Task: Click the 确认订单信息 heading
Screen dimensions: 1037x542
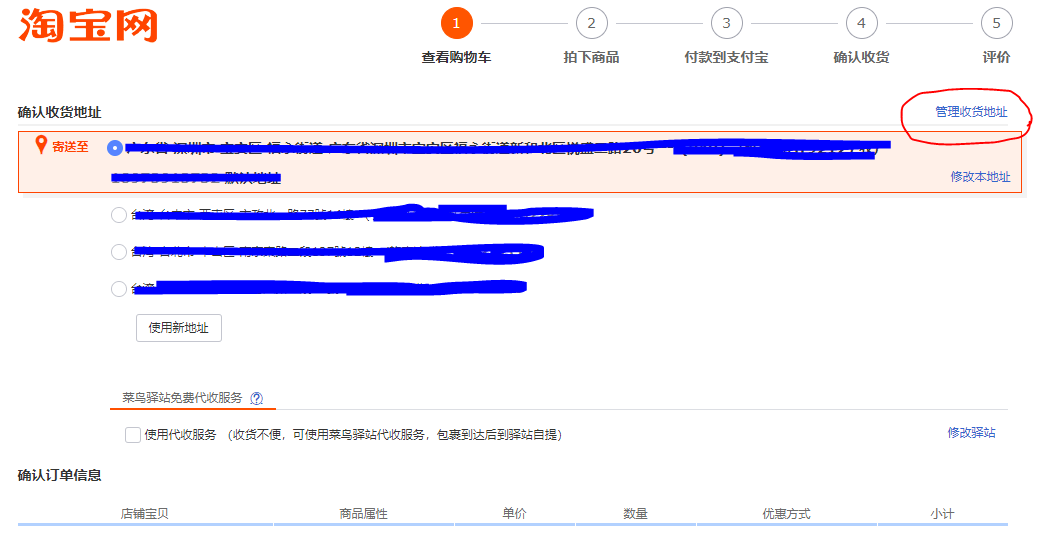Action: tap(60, 475)
